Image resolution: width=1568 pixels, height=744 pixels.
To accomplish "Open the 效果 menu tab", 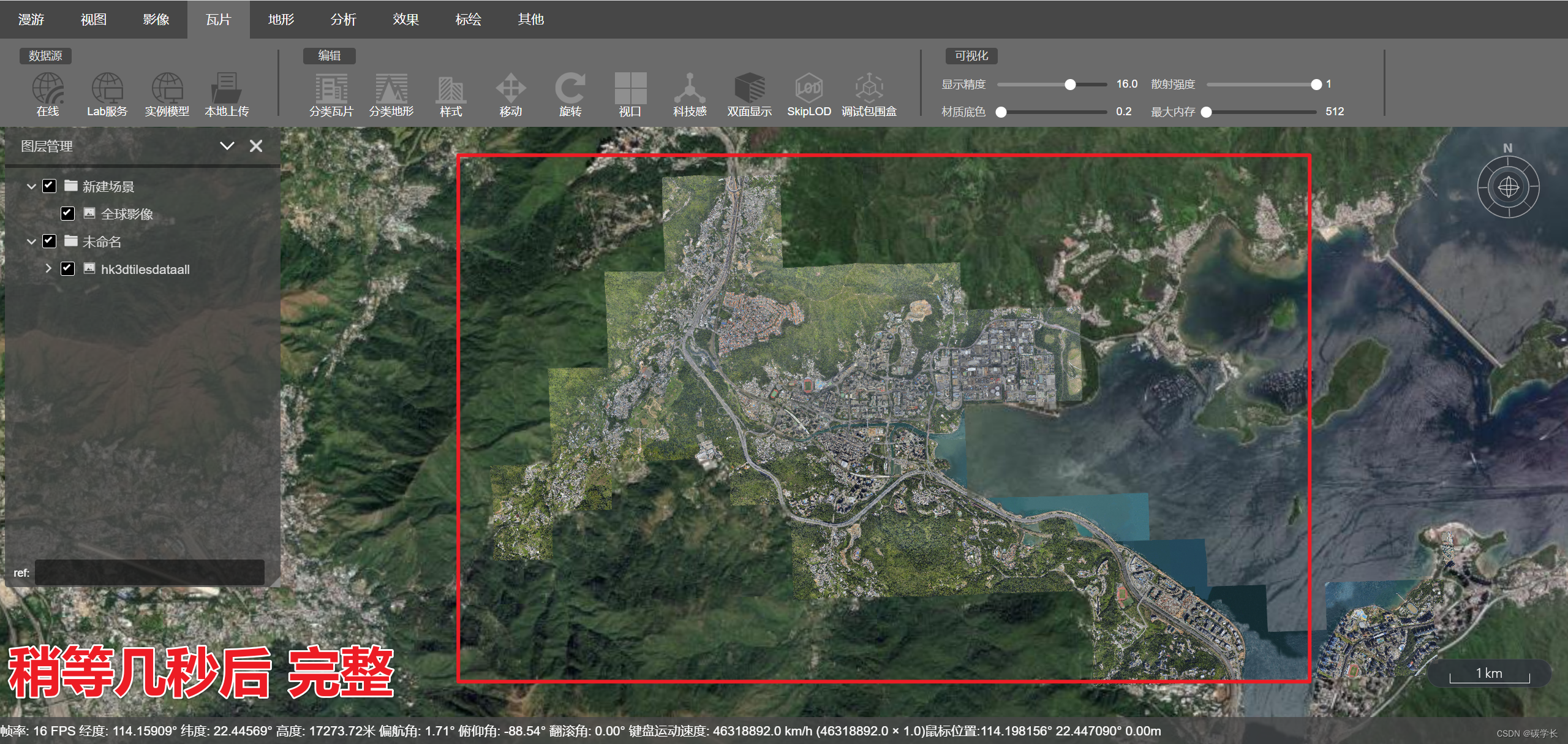I will point(406,20).
